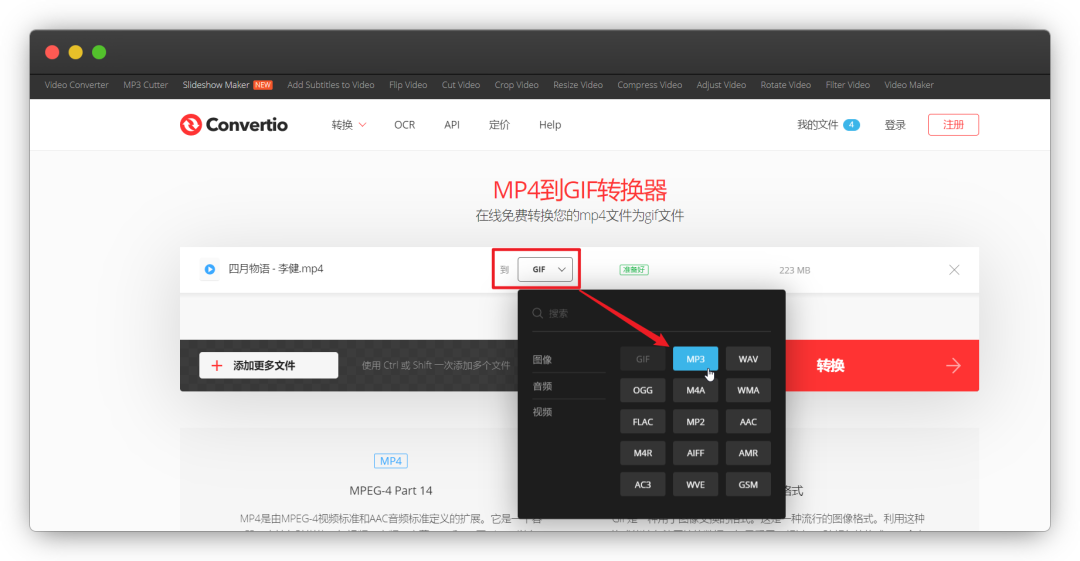1080x561 pixels.
Task: Open Resize Video tool
Action: 578,85
